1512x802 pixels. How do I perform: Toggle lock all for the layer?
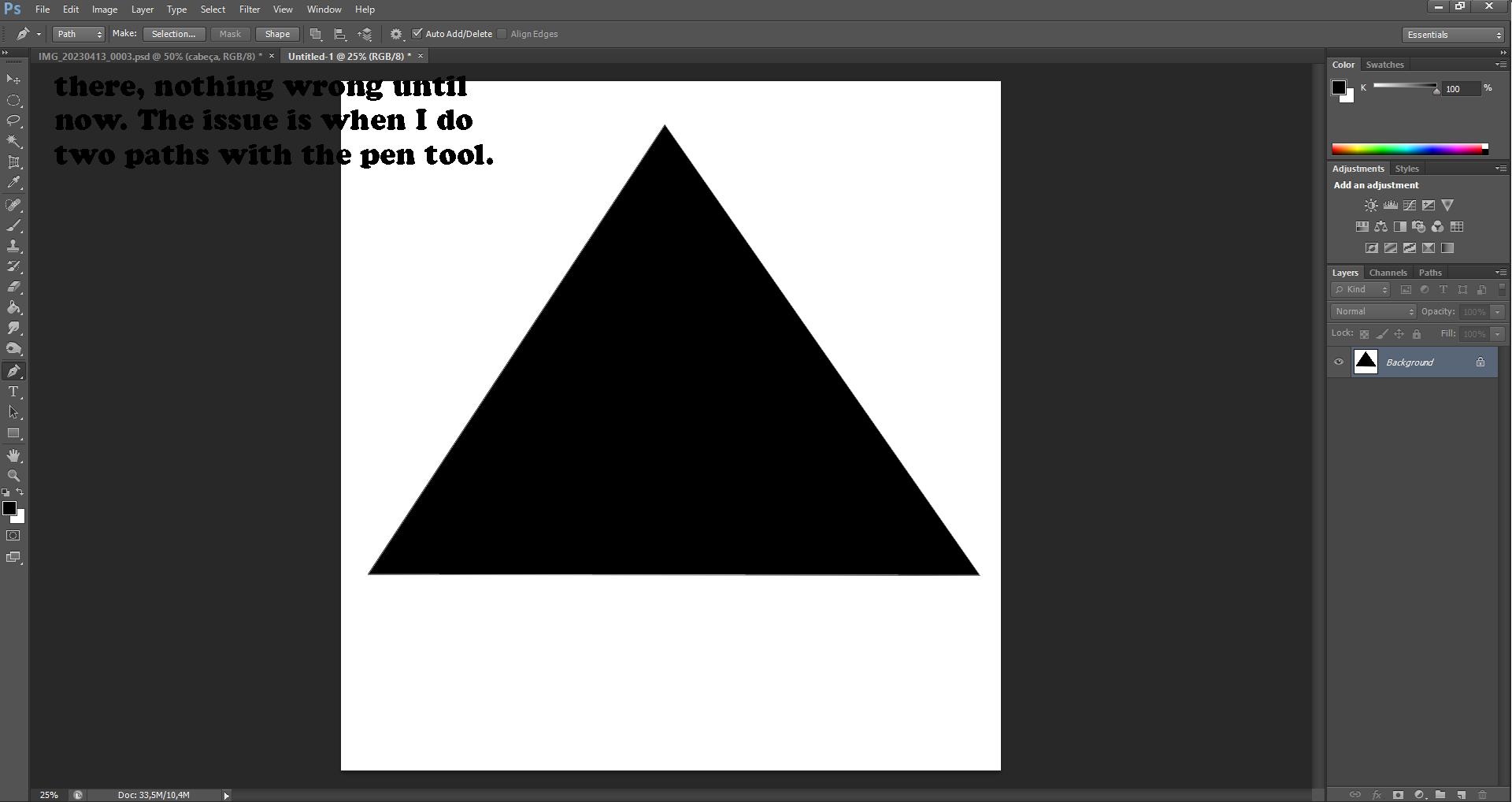tap(1417, 334)
